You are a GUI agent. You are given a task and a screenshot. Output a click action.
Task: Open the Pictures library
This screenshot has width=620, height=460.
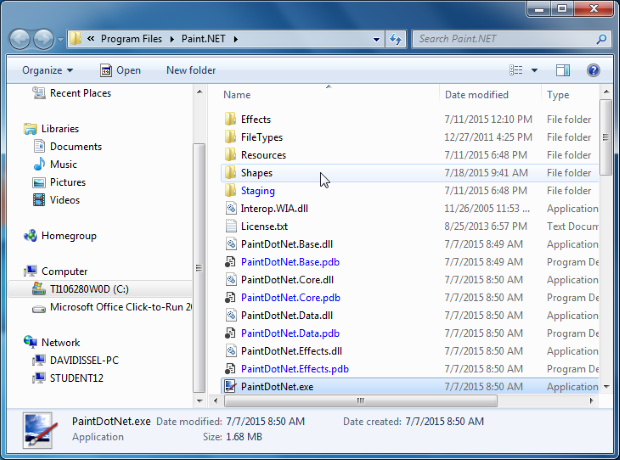[68, 182]
